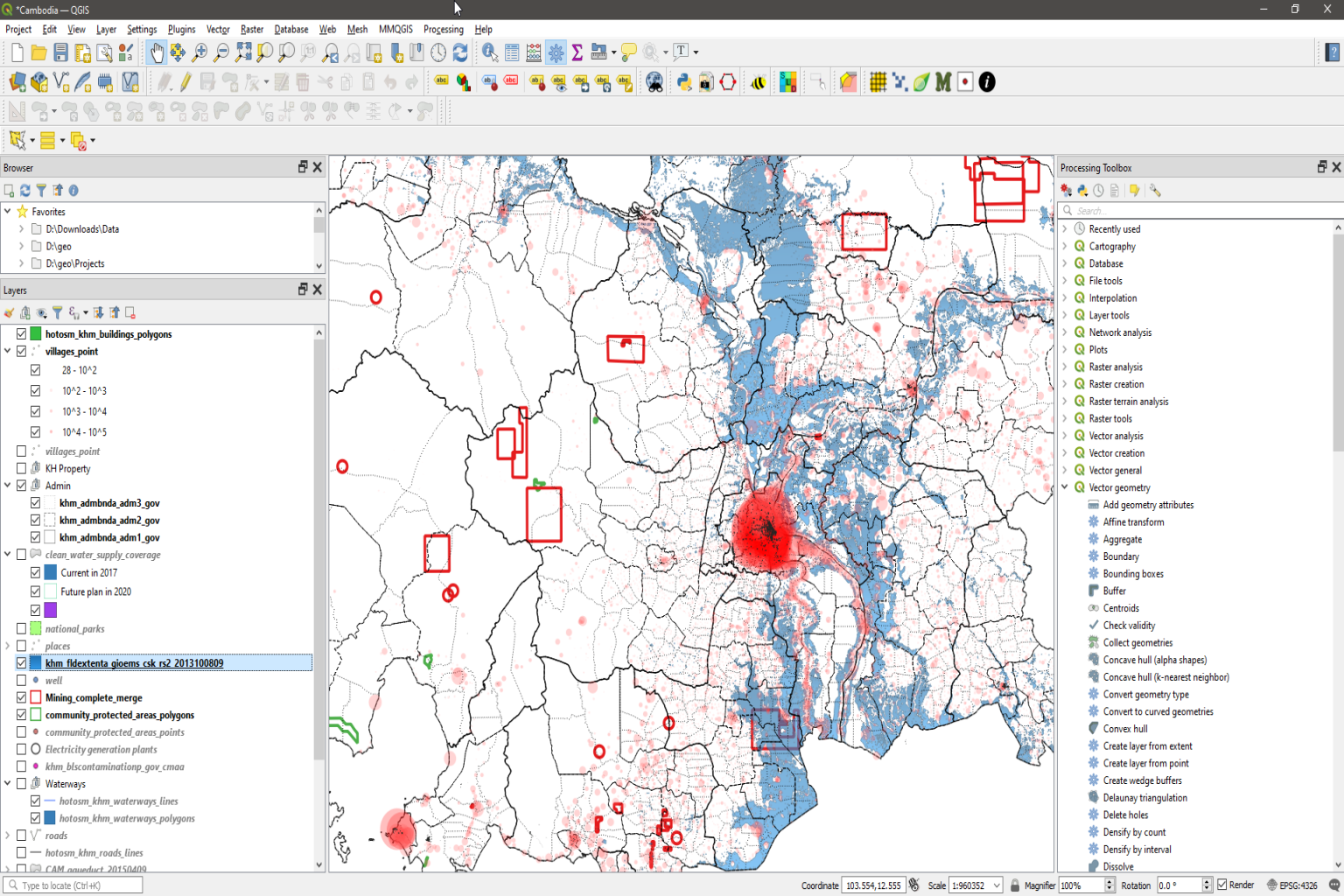This screenshot has height=896, width=1344.
Task: Collapse the Vector geometry toolbox group
Action: click(x=1065, y=487)
